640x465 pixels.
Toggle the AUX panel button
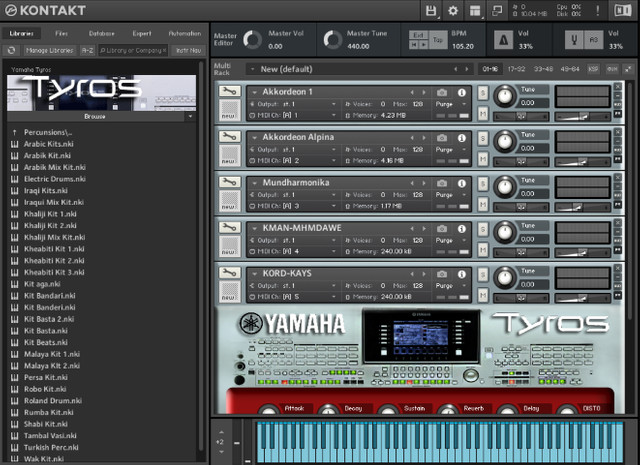click(612, 69)
